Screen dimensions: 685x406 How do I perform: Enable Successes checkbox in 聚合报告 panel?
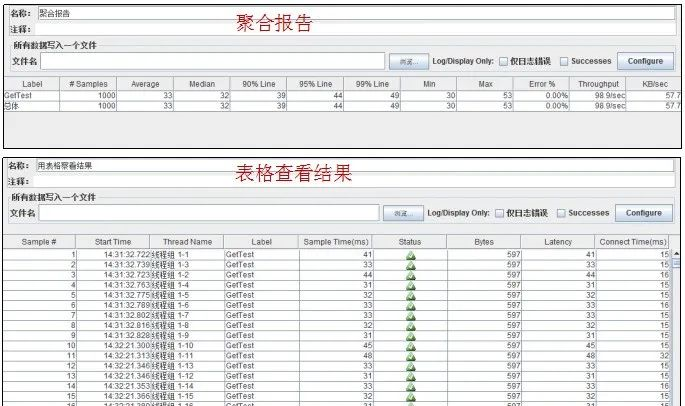point(564,62)
